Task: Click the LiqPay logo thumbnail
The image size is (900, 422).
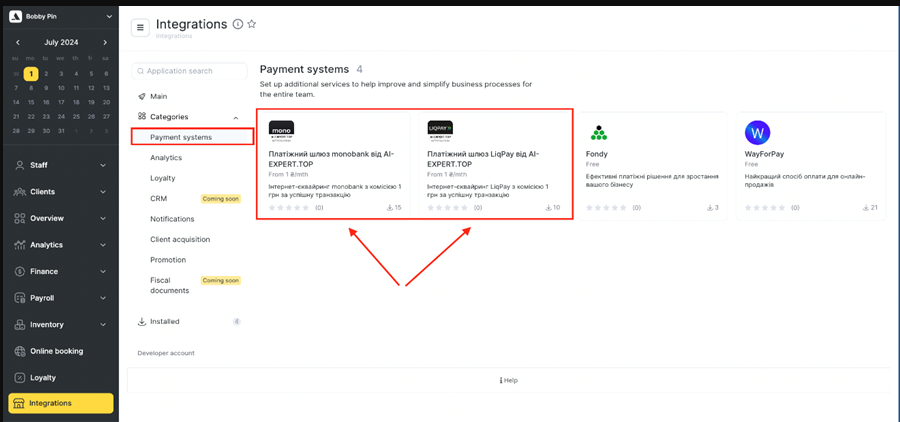Action: [440, 133]
